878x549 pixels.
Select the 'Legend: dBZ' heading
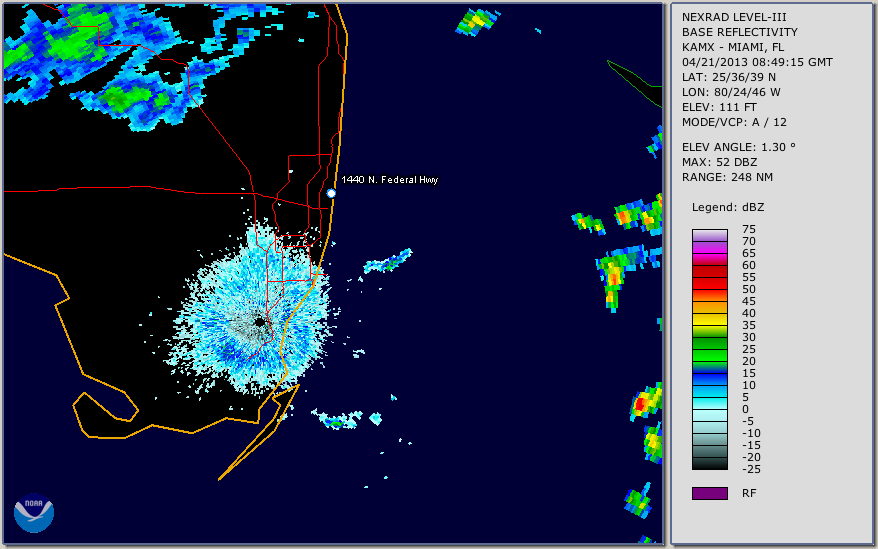(728, 207)
